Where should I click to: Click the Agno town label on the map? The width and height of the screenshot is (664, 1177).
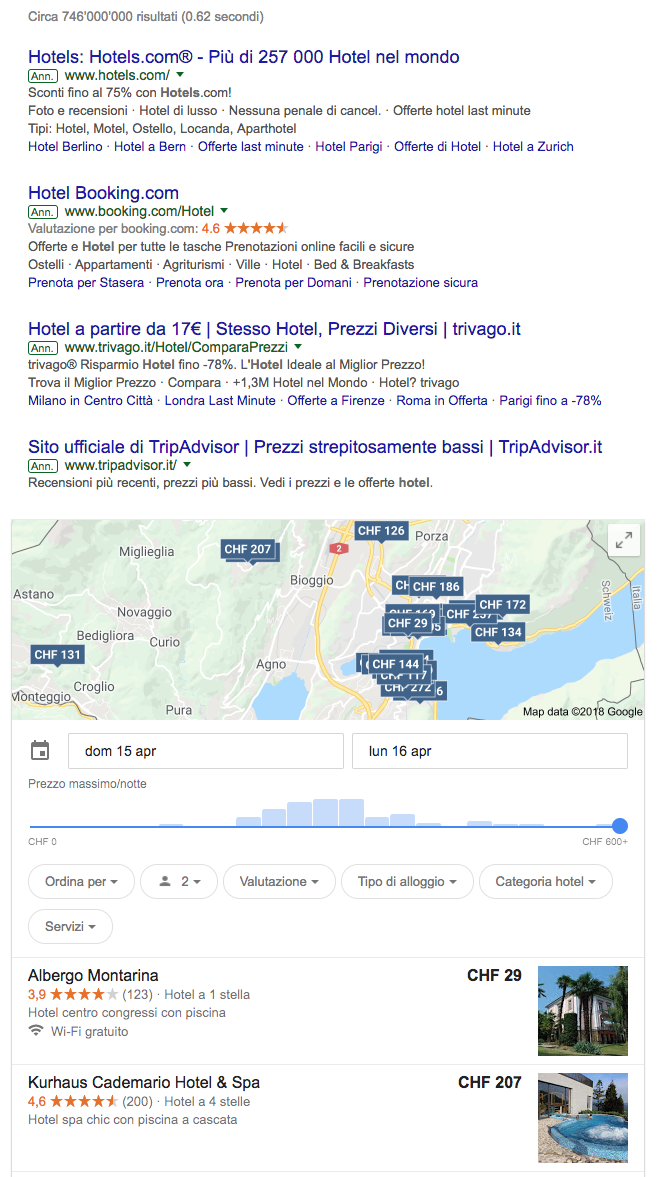click(271, 664)
